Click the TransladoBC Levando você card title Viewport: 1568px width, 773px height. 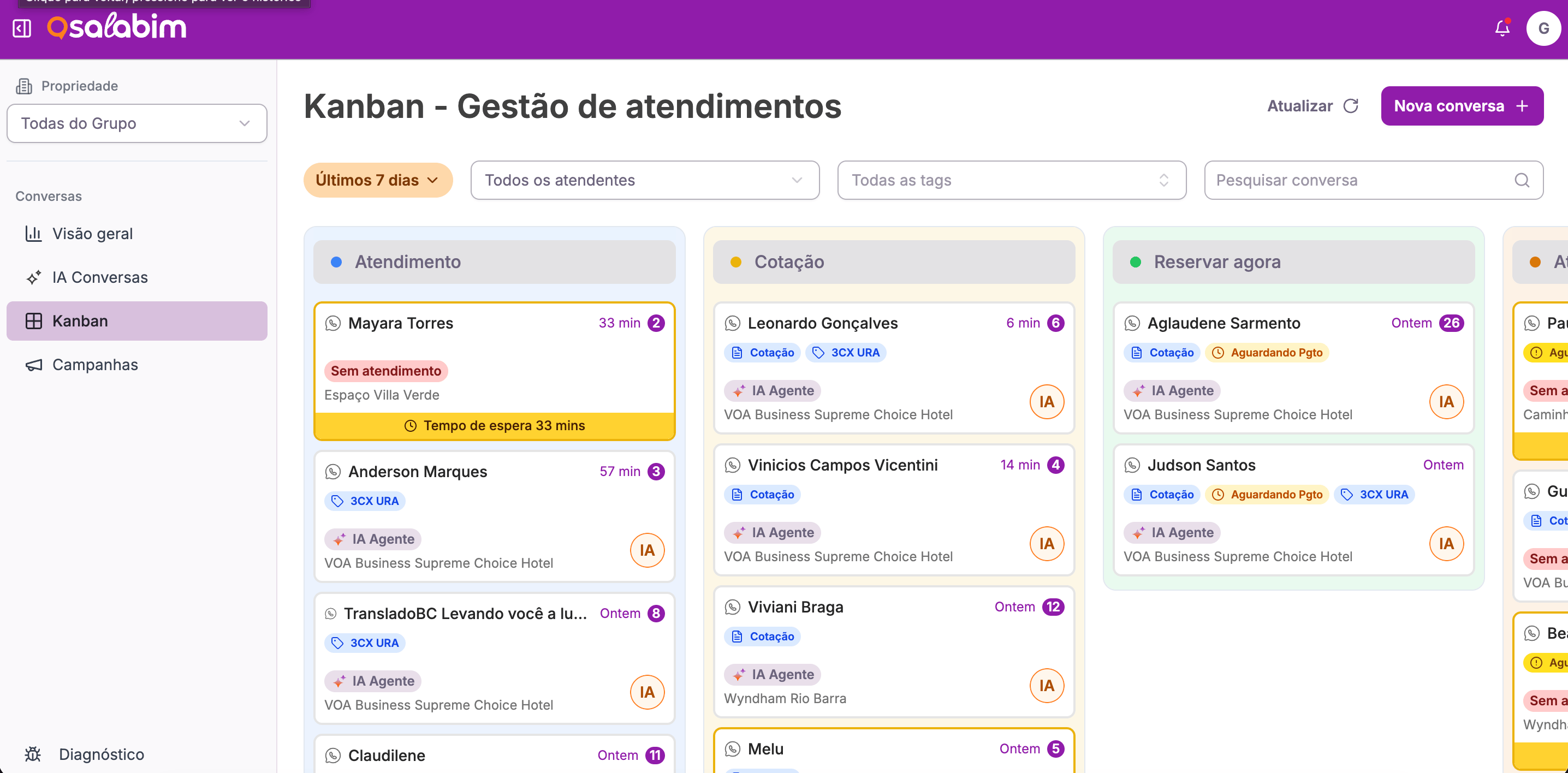point(465,614)
